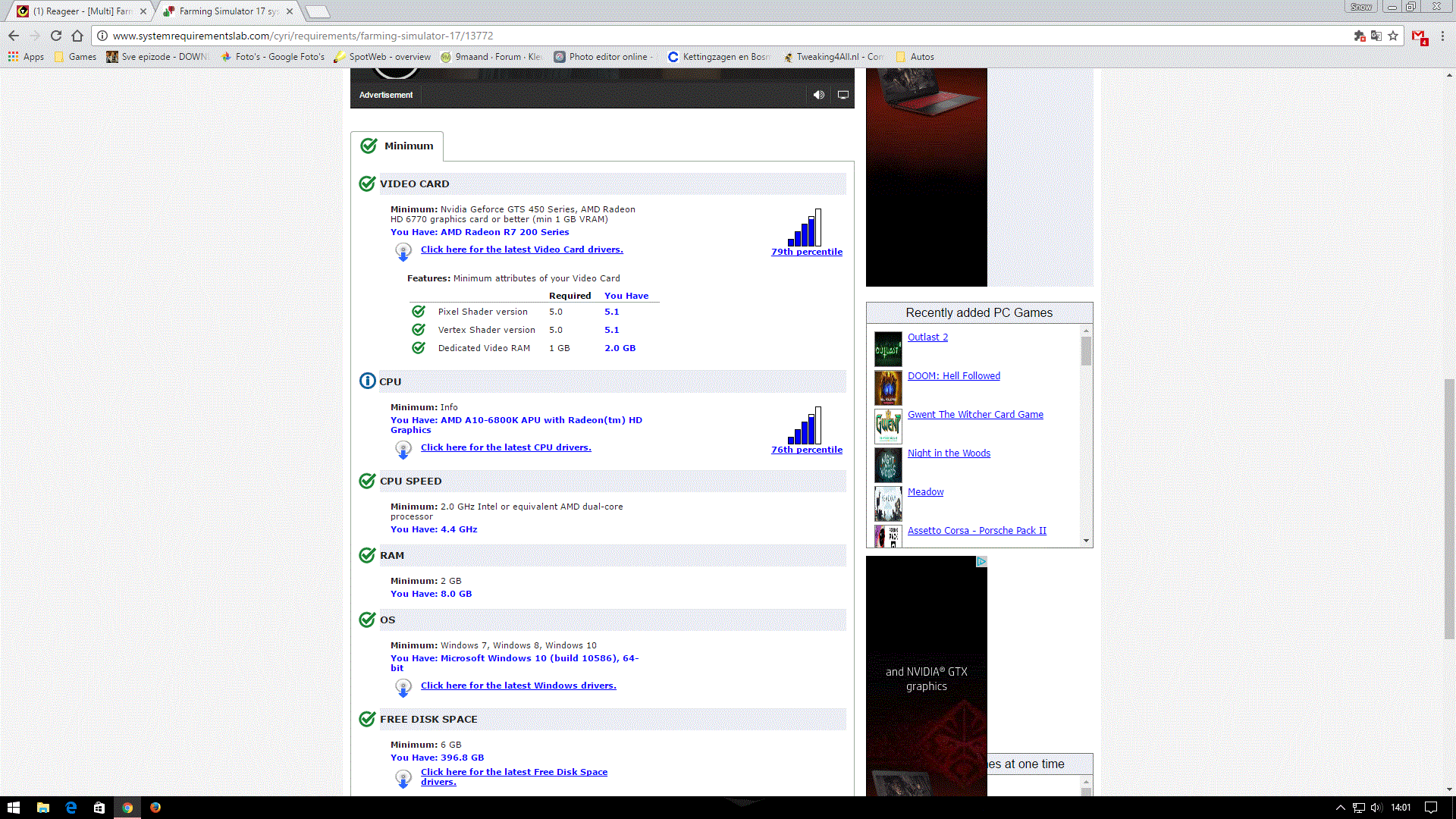Viewport: 1456px width, 819px height.
Task: Click latest Windows drivers link
Action: [519, 686]
